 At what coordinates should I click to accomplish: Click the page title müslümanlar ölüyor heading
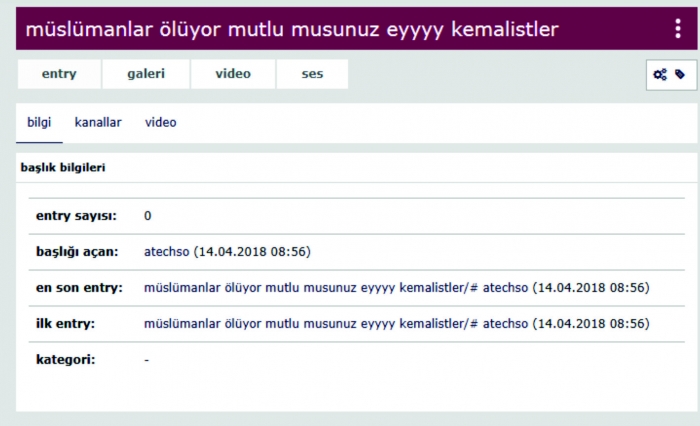292,29
